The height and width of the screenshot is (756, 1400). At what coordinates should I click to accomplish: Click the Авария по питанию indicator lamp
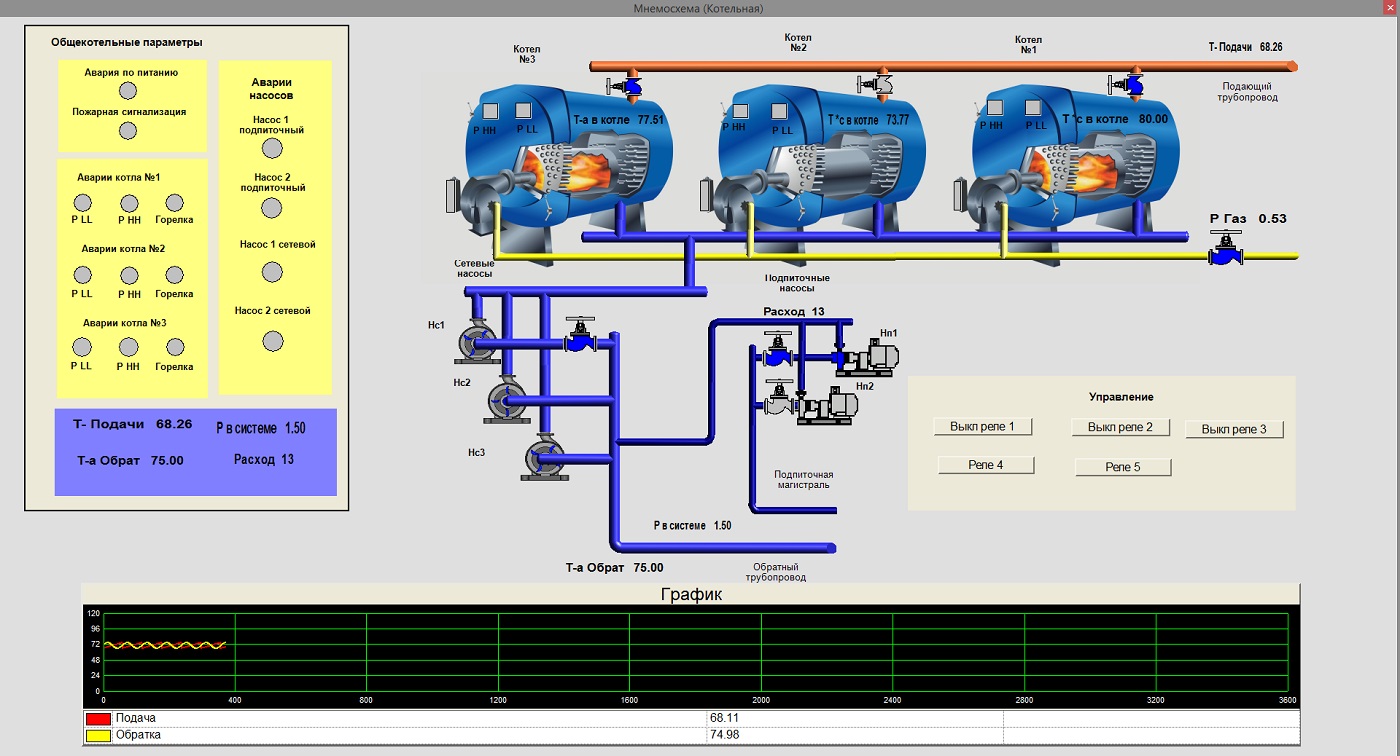tap(127, 90)
